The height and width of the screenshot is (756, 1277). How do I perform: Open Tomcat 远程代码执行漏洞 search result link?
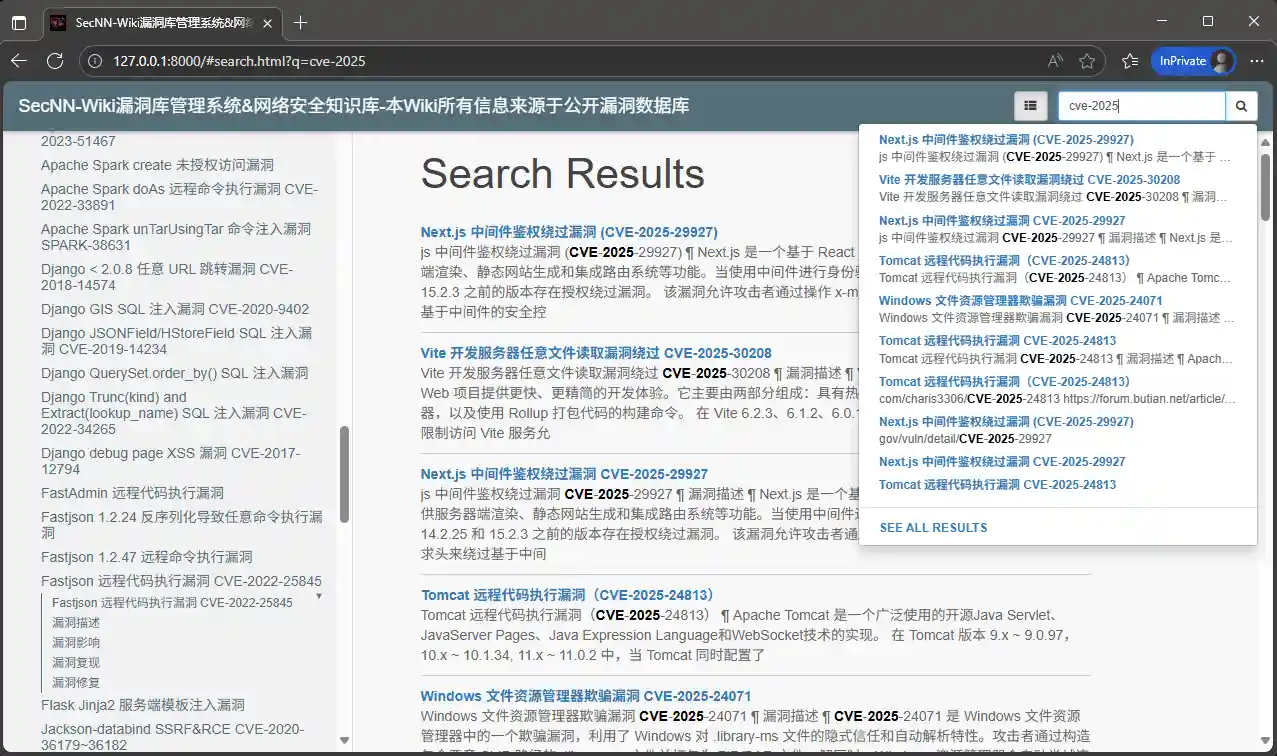[x=568, y=595]
